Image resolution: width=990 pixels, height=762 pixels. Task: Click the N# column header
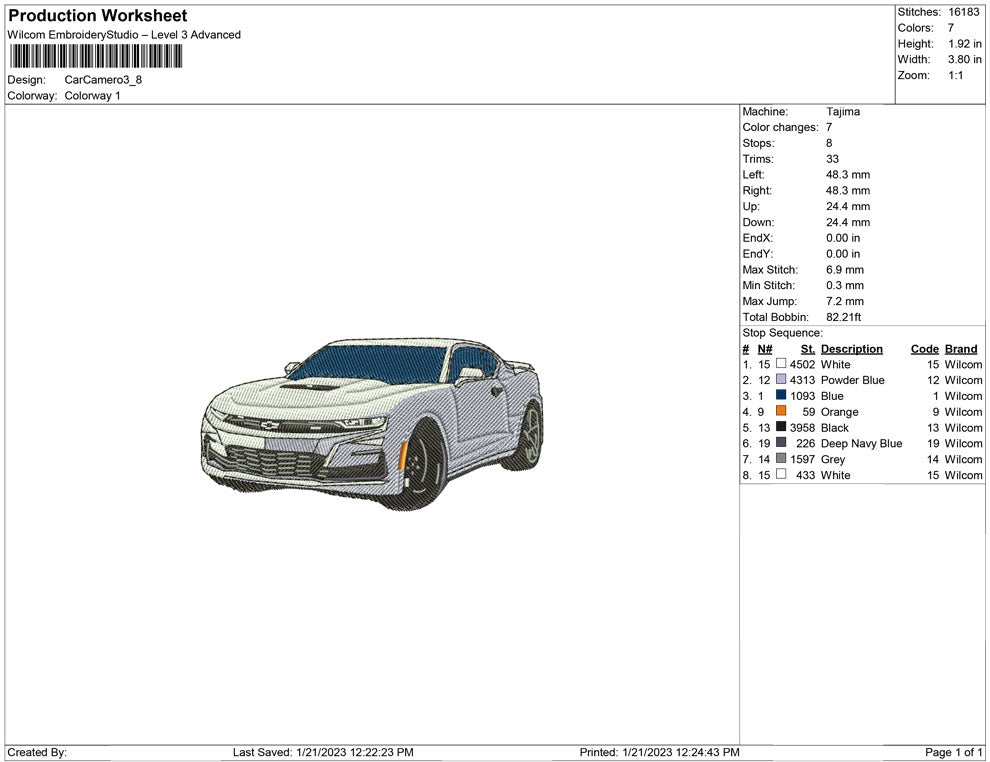(x=764, y=349)
